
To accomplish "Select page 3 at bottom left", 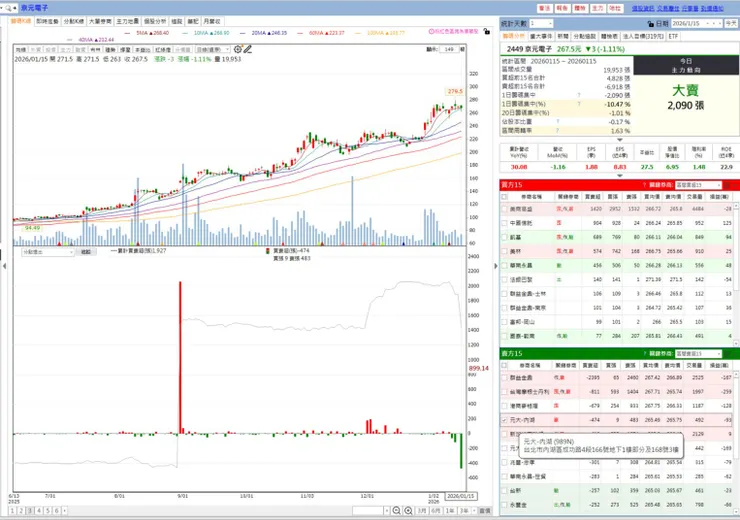I will click(x=30, y=511).
